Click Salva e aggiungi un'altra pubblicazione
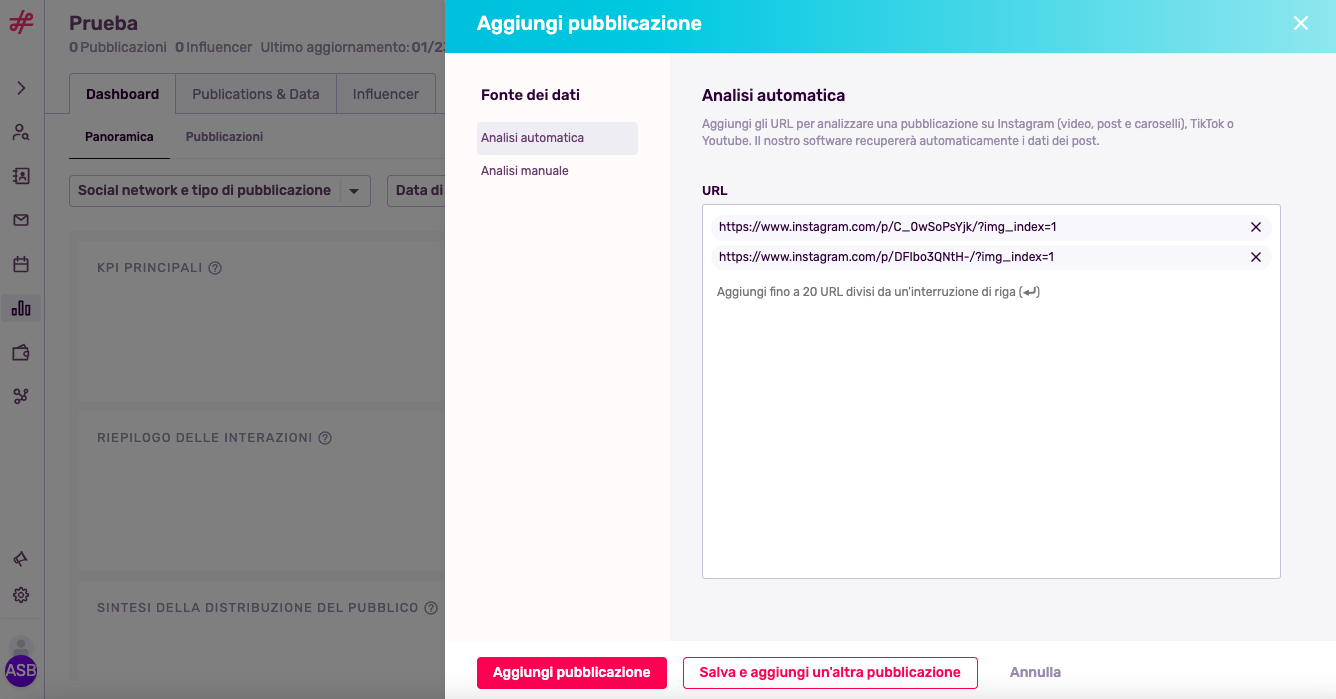Viewport: 1336px width, 699px height. click(830, 673)
